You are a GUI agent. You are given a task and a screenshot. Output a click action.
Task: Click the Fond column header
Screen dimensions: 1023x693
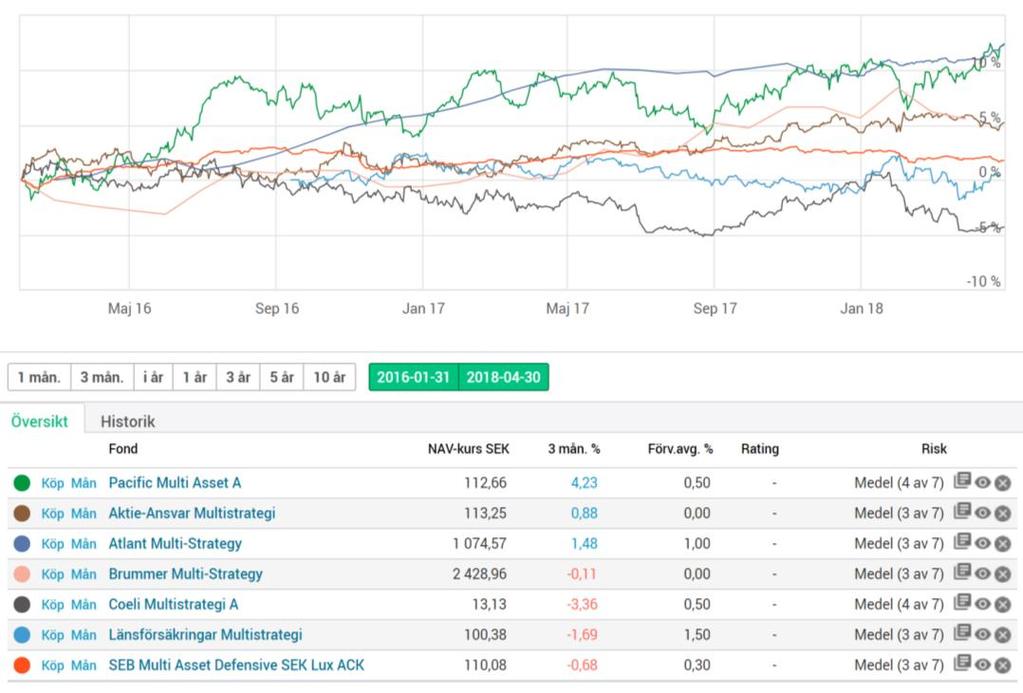point(123,448)
